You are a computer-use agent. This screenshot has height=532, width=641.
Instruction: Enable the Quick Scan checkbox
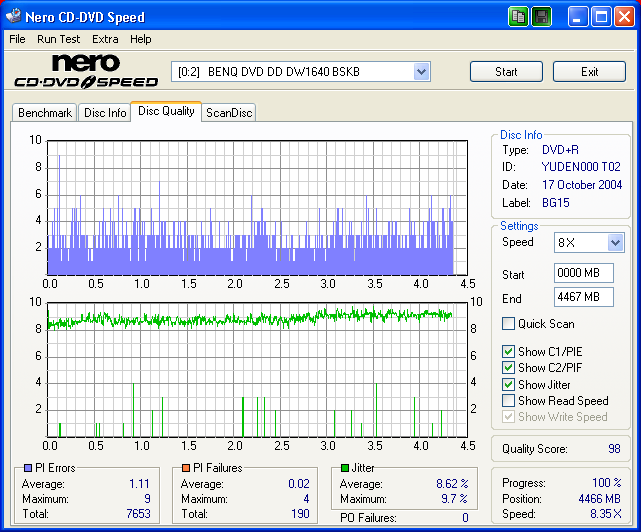[x=509, y=324]
